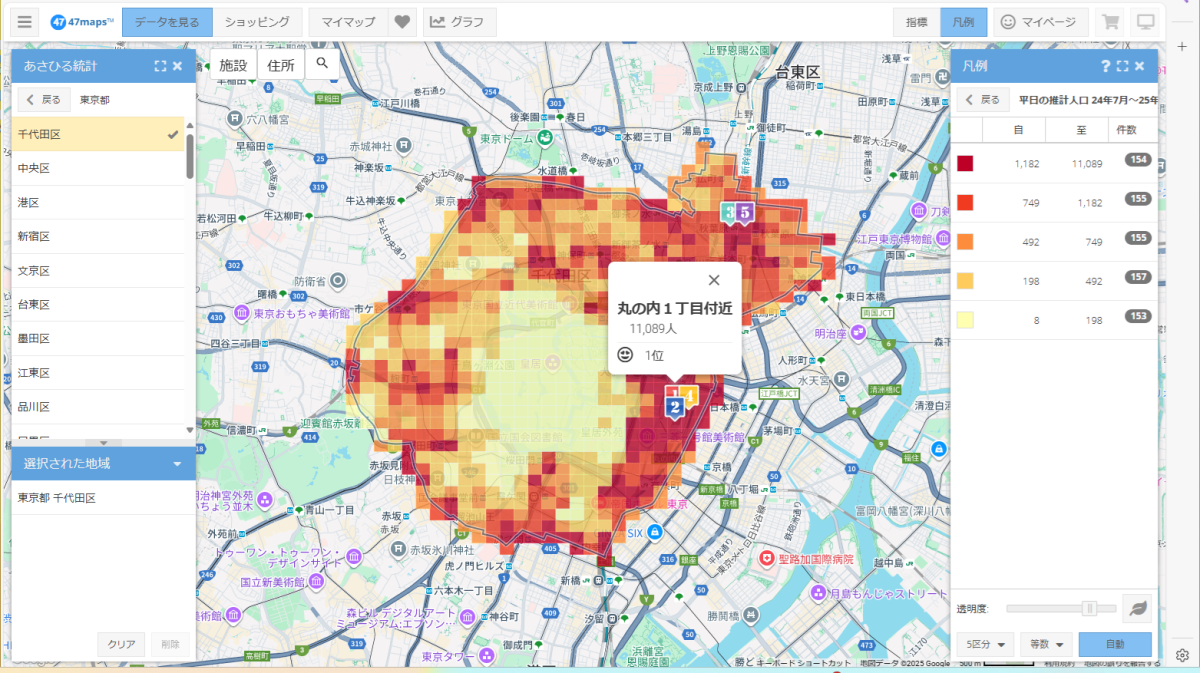Click the monitor display icon
The width and height of the screenshot is (1200, 673).
tap(1146, 22)
